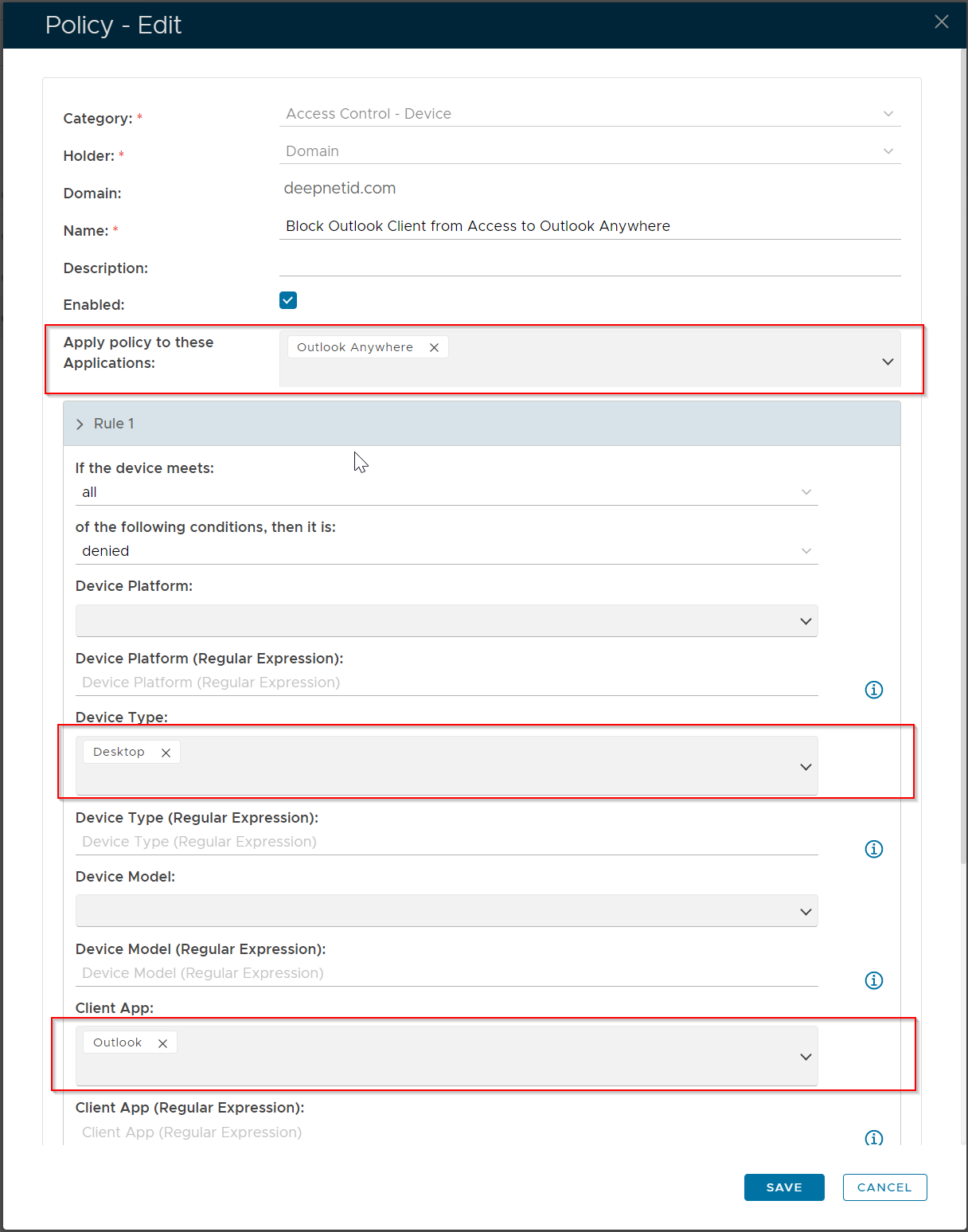Click info icon for Device Model regex
The width and height of the screenshot is (968, 1232).
click(873, 980)
